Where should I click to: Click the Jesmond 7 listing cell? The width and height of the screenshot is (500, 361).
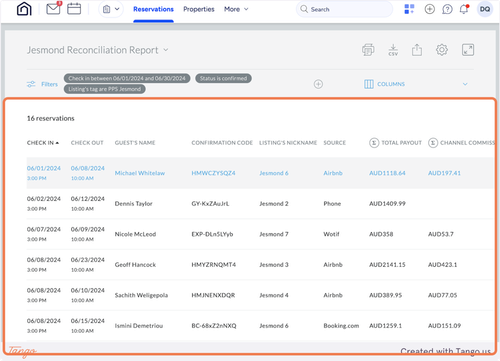pyautogui.click(x=274, y=234)
